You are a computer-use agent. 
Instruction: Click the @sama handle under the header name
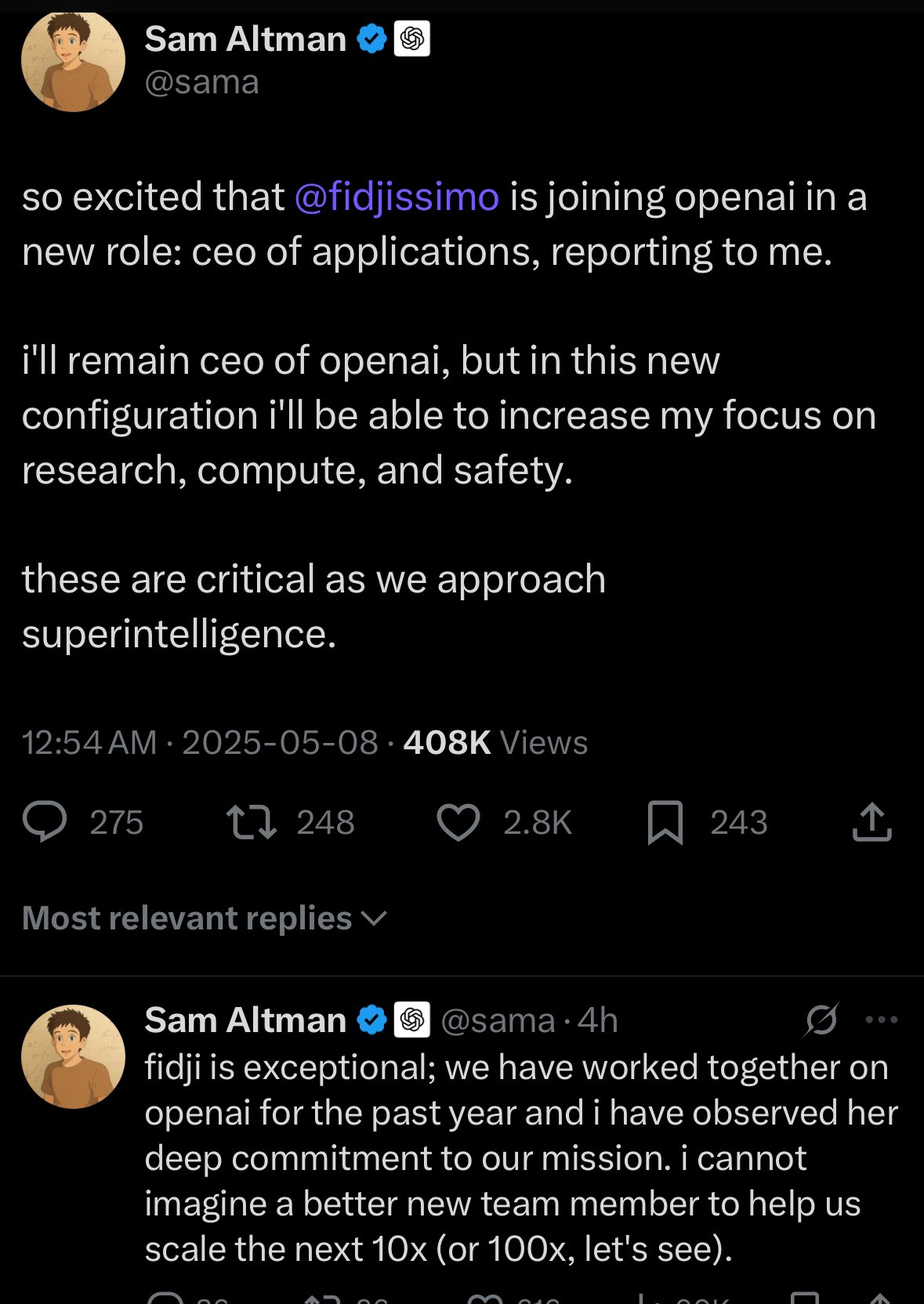pos(201,82)
